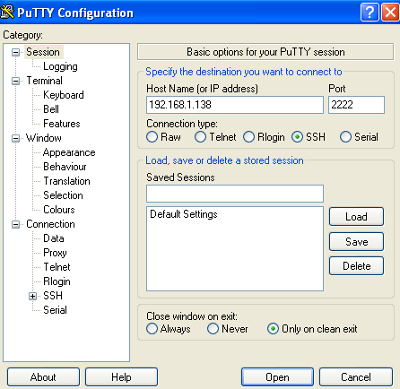Open the Connection category

pos(50,224)
